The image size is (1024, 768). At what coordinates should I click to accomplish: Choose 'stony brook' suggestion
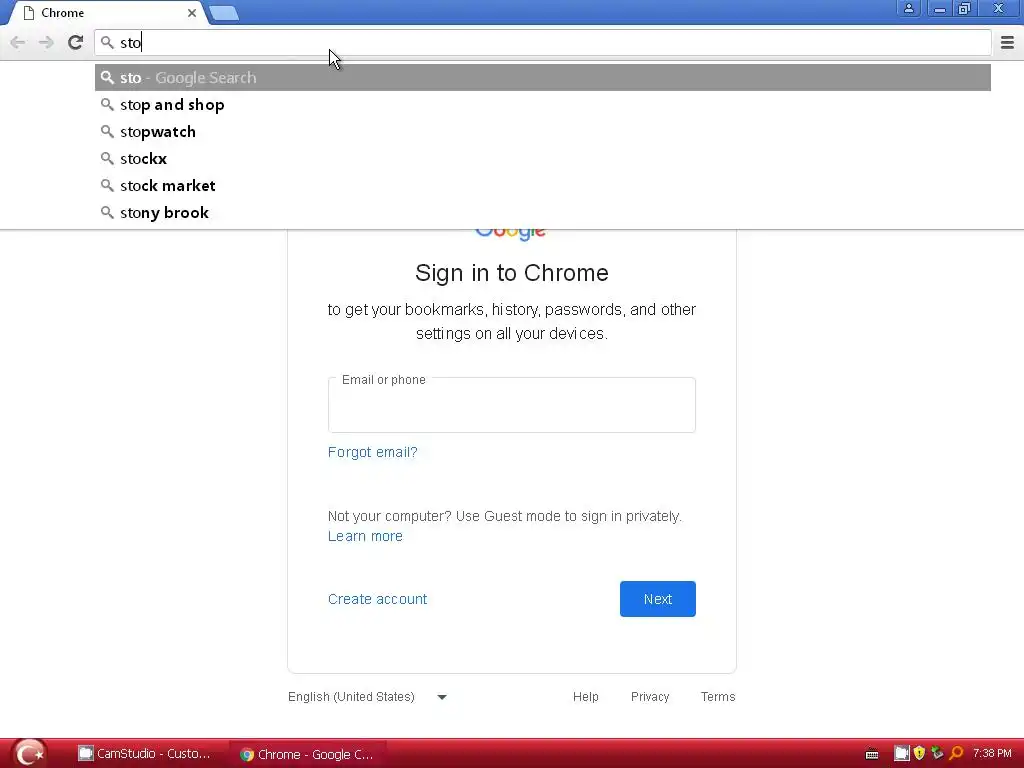tap(543, 212)
